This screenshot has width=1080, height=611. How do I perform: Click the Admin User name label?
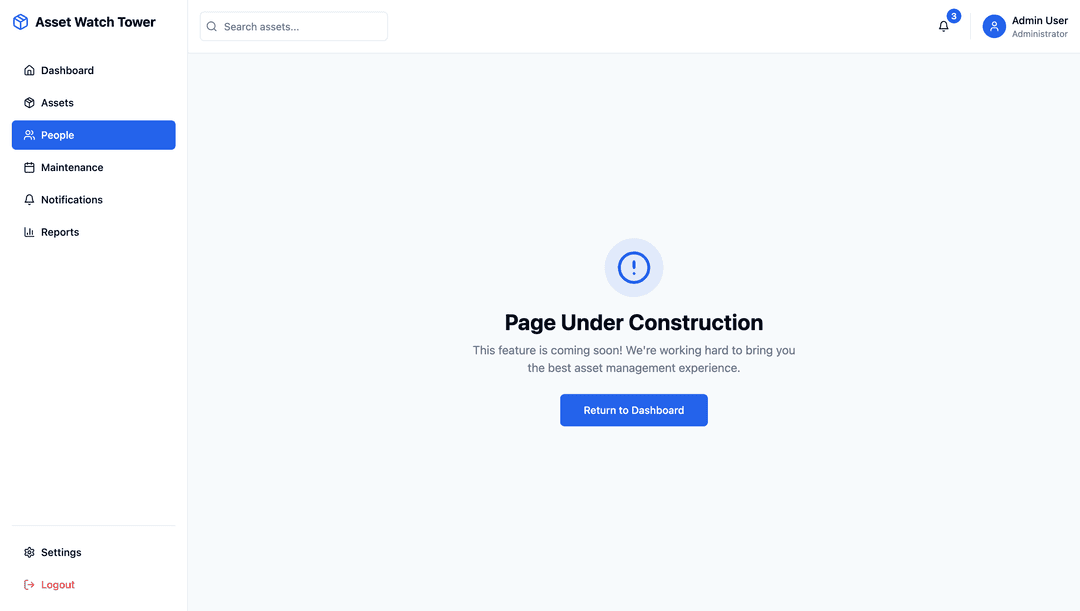(x=1039, y=20)
